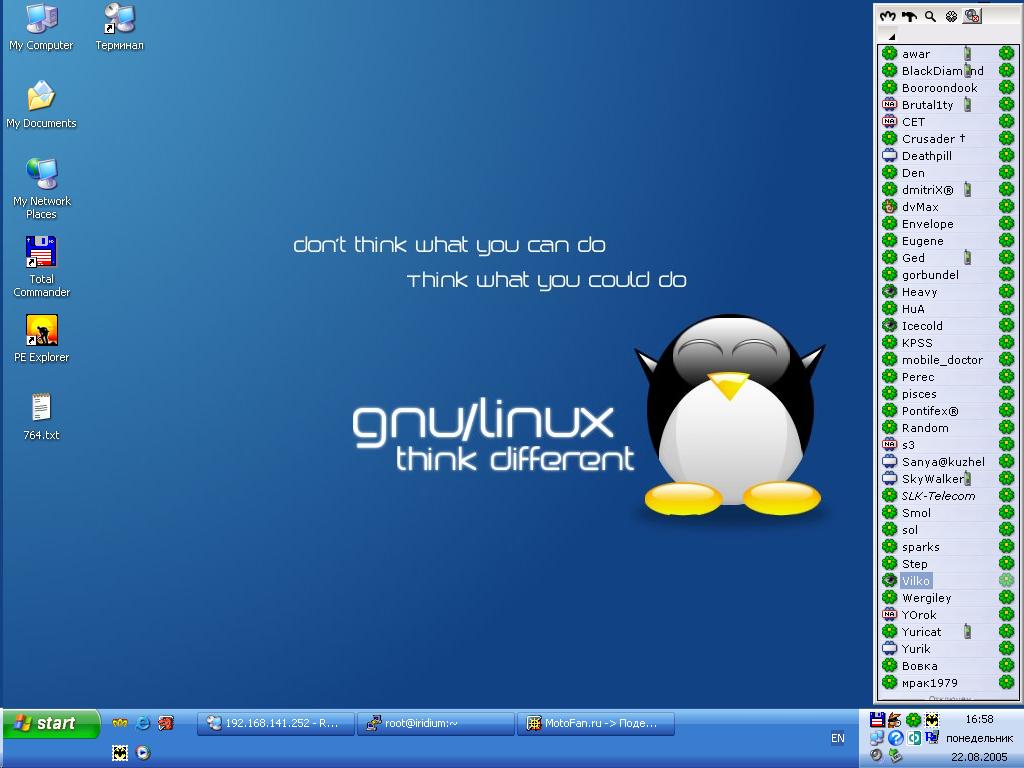
Task: Click the green ICQ flower tray icon
Action: pos(913,720)
